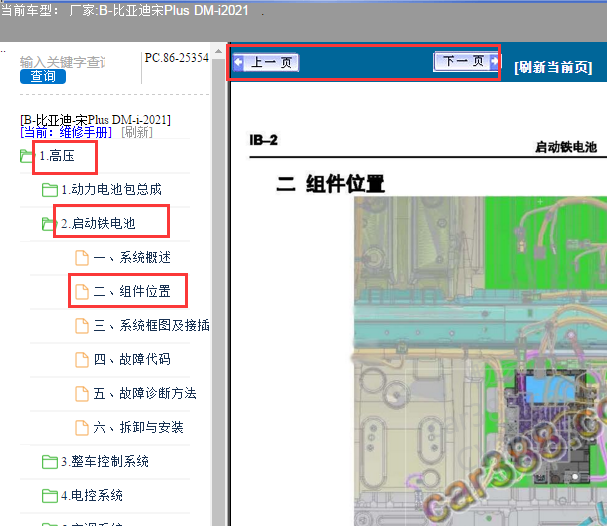The width and height of the screenshot is (607, 526).
Task: Expand the 3.整车控制系统 folder
Action: (x=105, y=461)
